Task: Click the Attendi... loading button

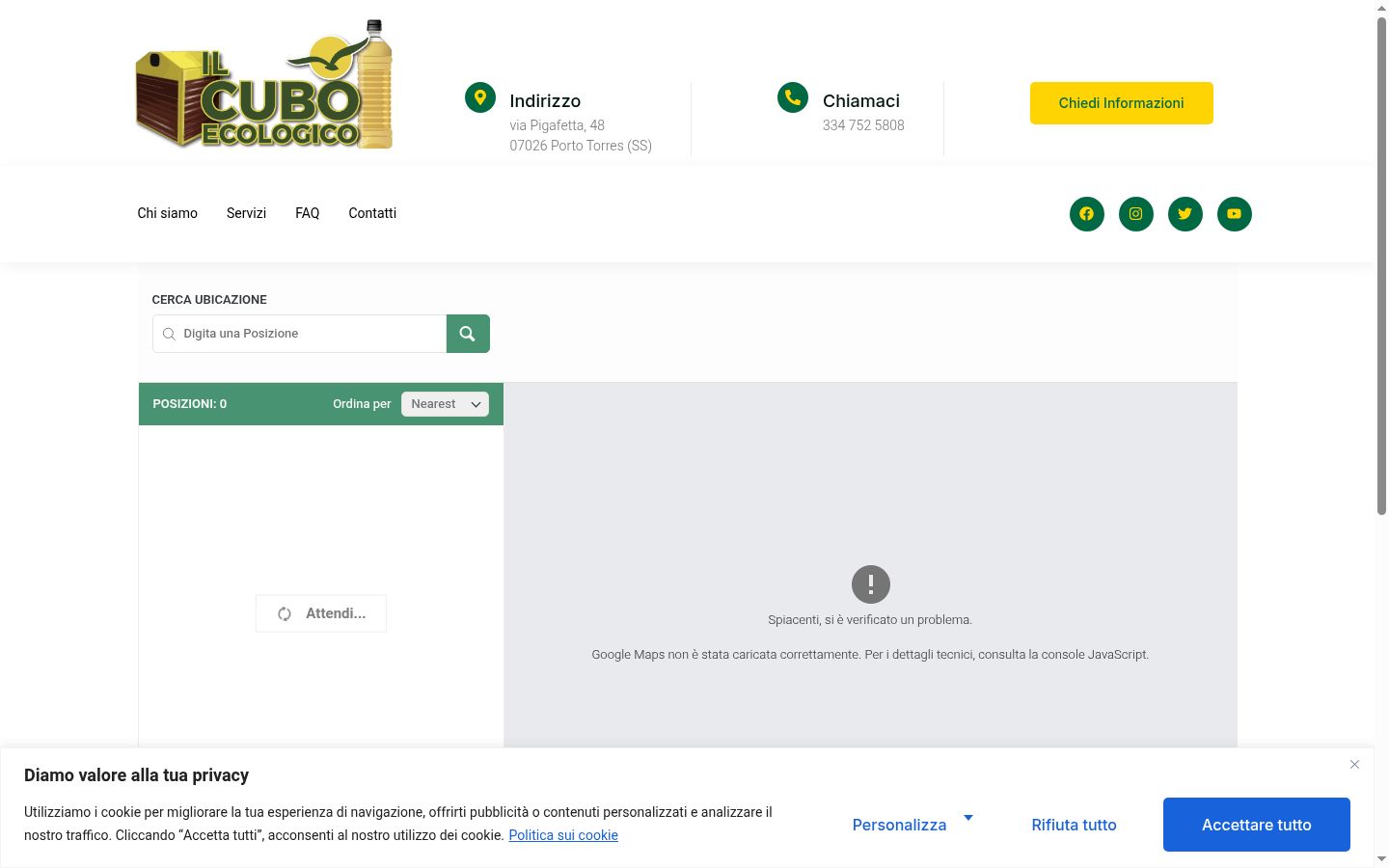Action: pos(321,613)
